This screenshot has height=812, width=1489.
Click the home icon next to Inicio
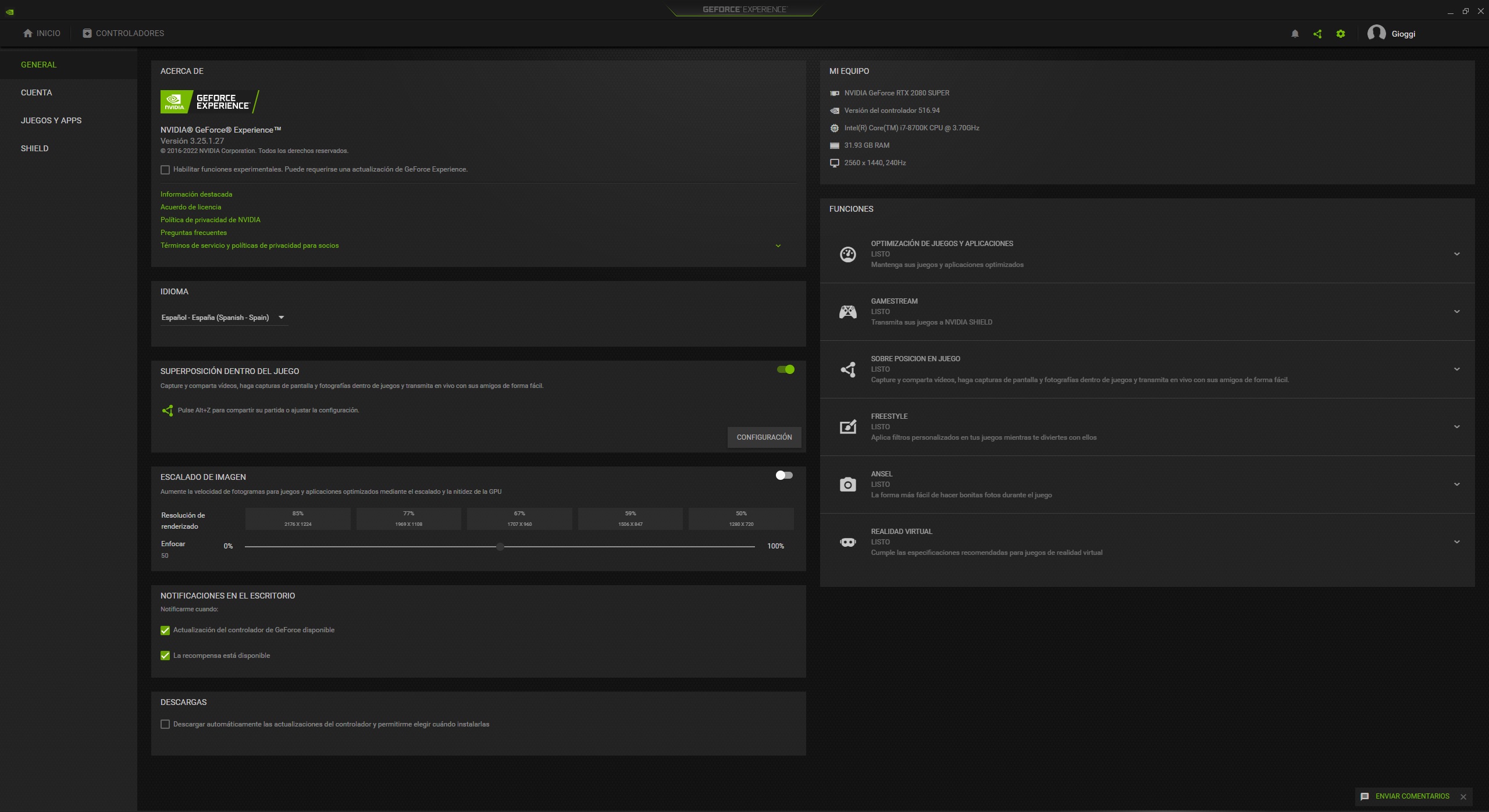pyautogui.click(x=28, y=33)
